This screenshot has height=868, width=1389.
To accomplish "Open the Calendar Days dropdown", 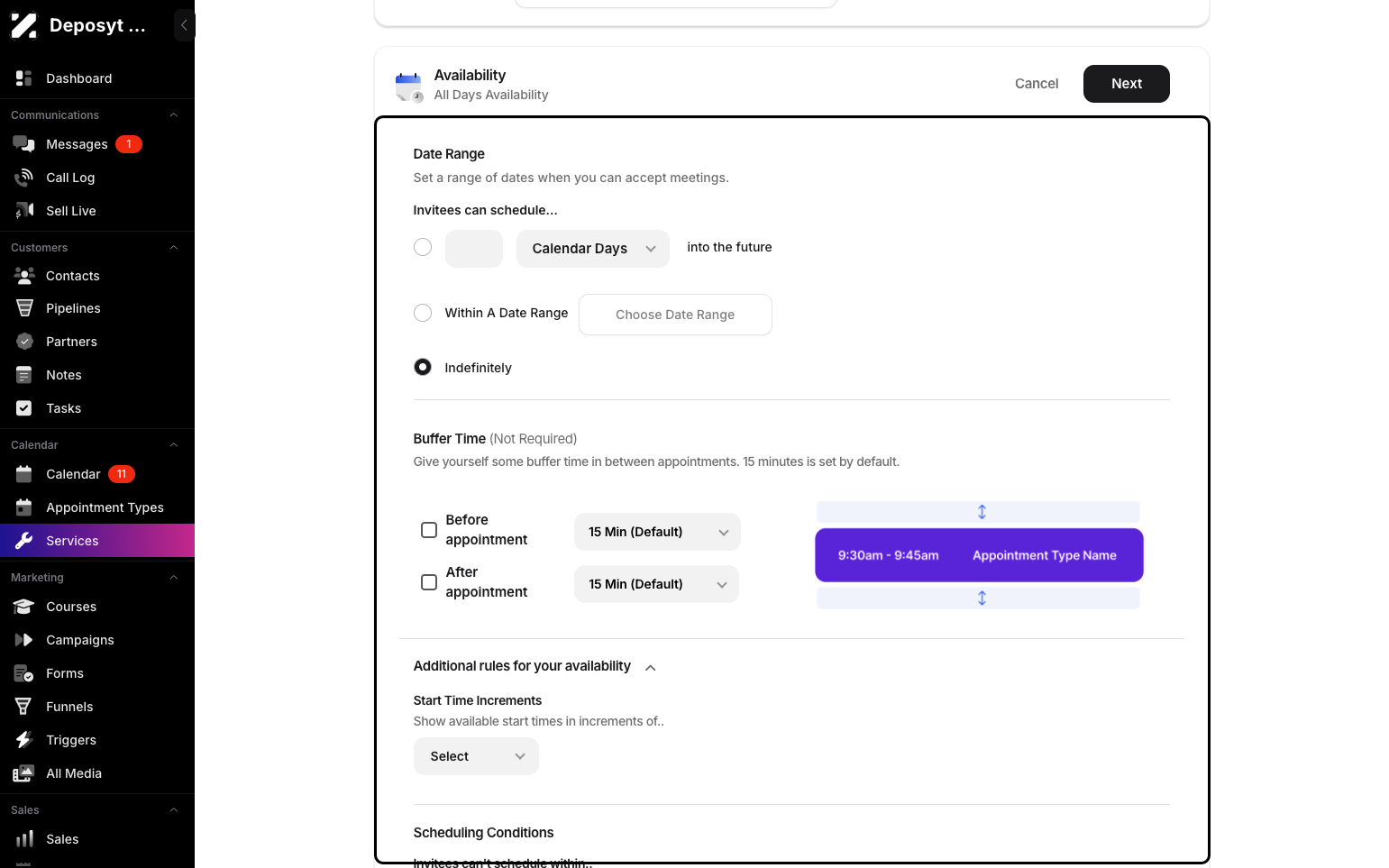I will coord(593,249).
